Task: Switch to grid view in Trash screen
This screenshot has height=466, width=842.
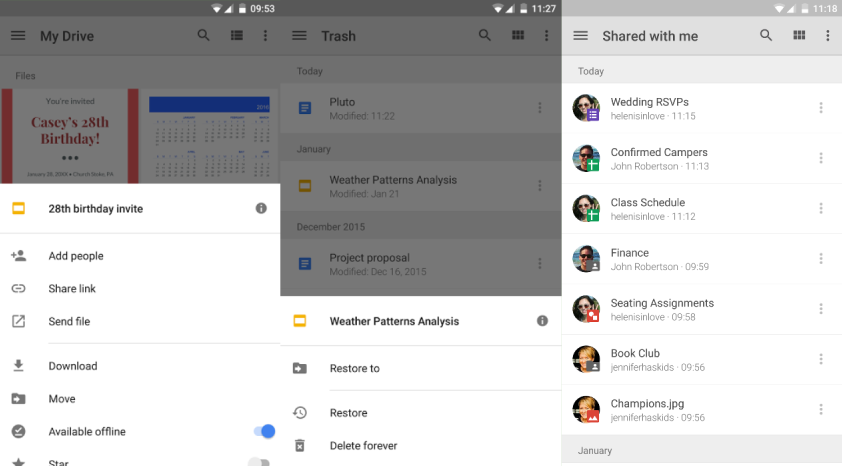Action: [517, 36]
